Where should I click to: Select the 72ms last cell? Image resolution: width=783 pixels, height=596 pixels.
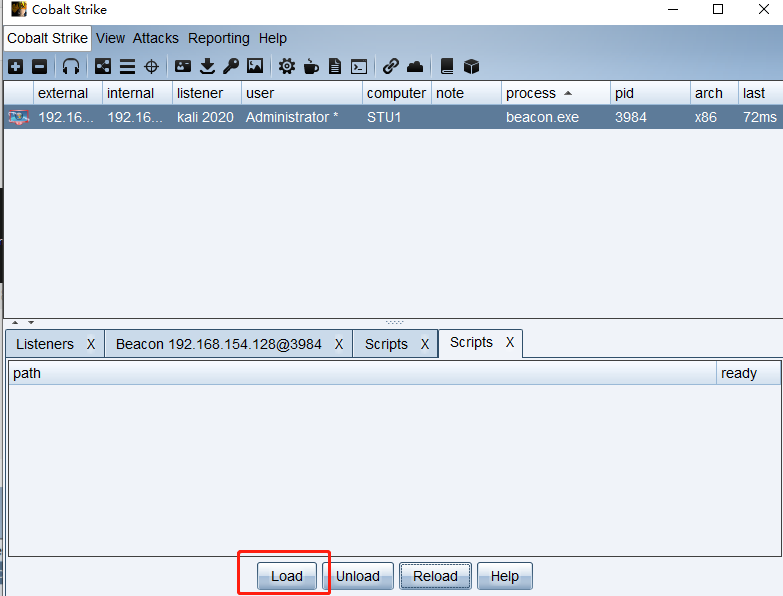761,117
